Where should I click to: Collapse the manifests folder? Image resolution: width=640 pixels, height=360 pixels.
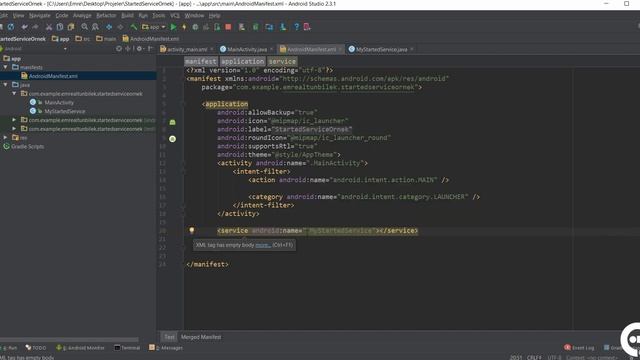coord(5,67)
